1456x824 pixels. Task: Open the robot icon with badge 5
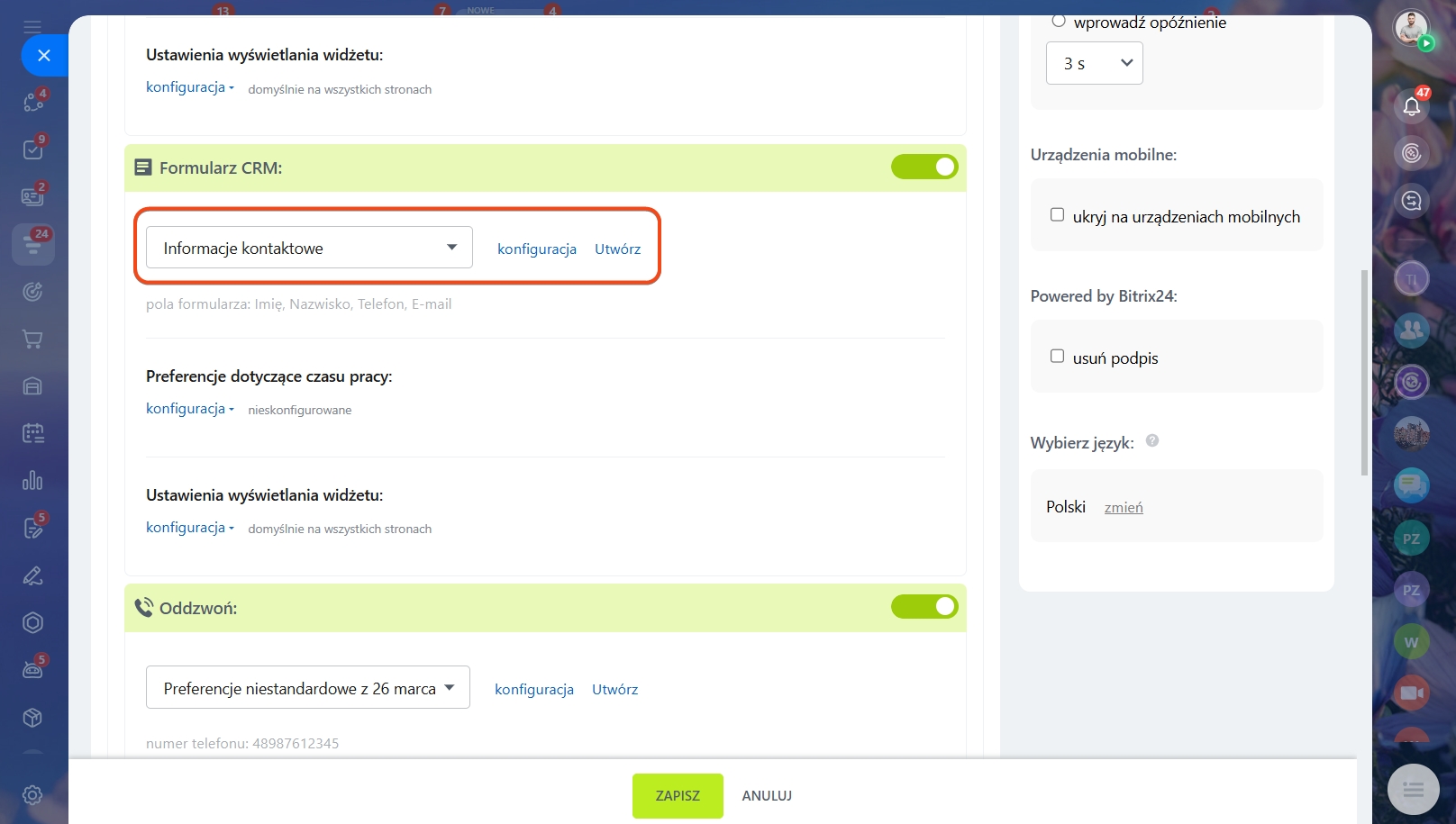pos(33,669)
